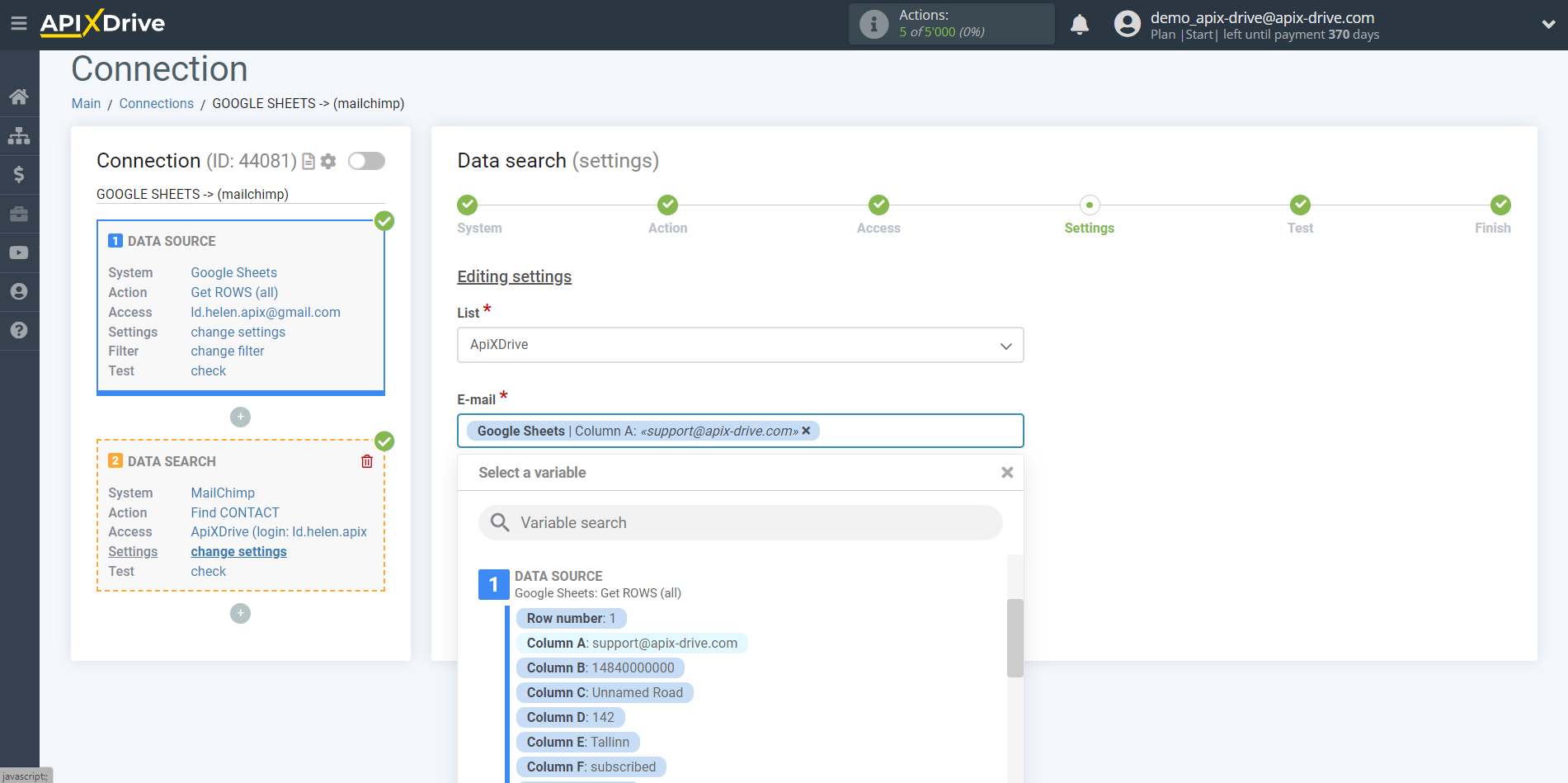Open MailChimp system link
This screenshot has width=1568, height=783.
click(223, 493)
